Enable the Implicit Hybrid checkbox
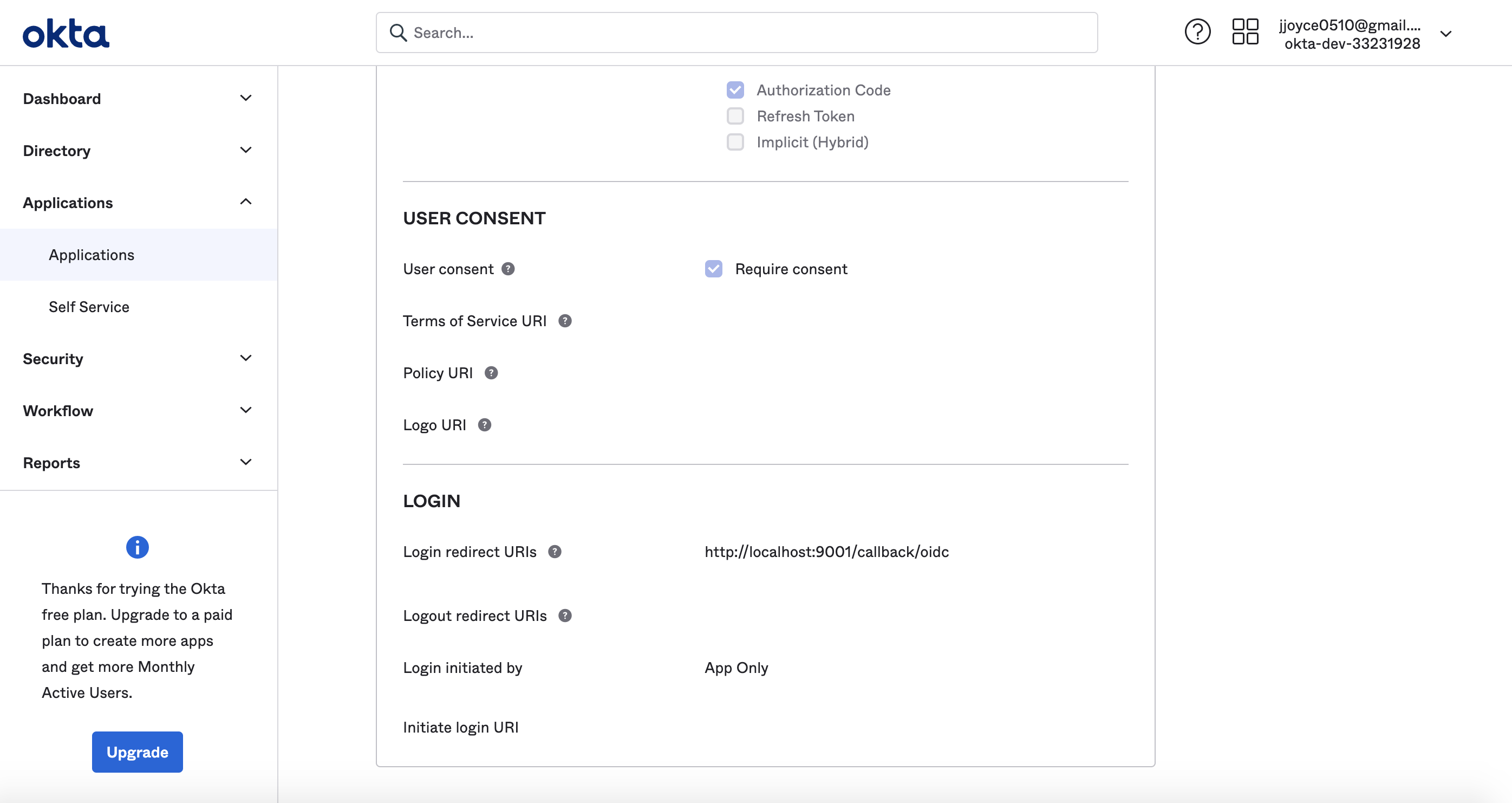The image size is (1512, 803). coord(735,141)
